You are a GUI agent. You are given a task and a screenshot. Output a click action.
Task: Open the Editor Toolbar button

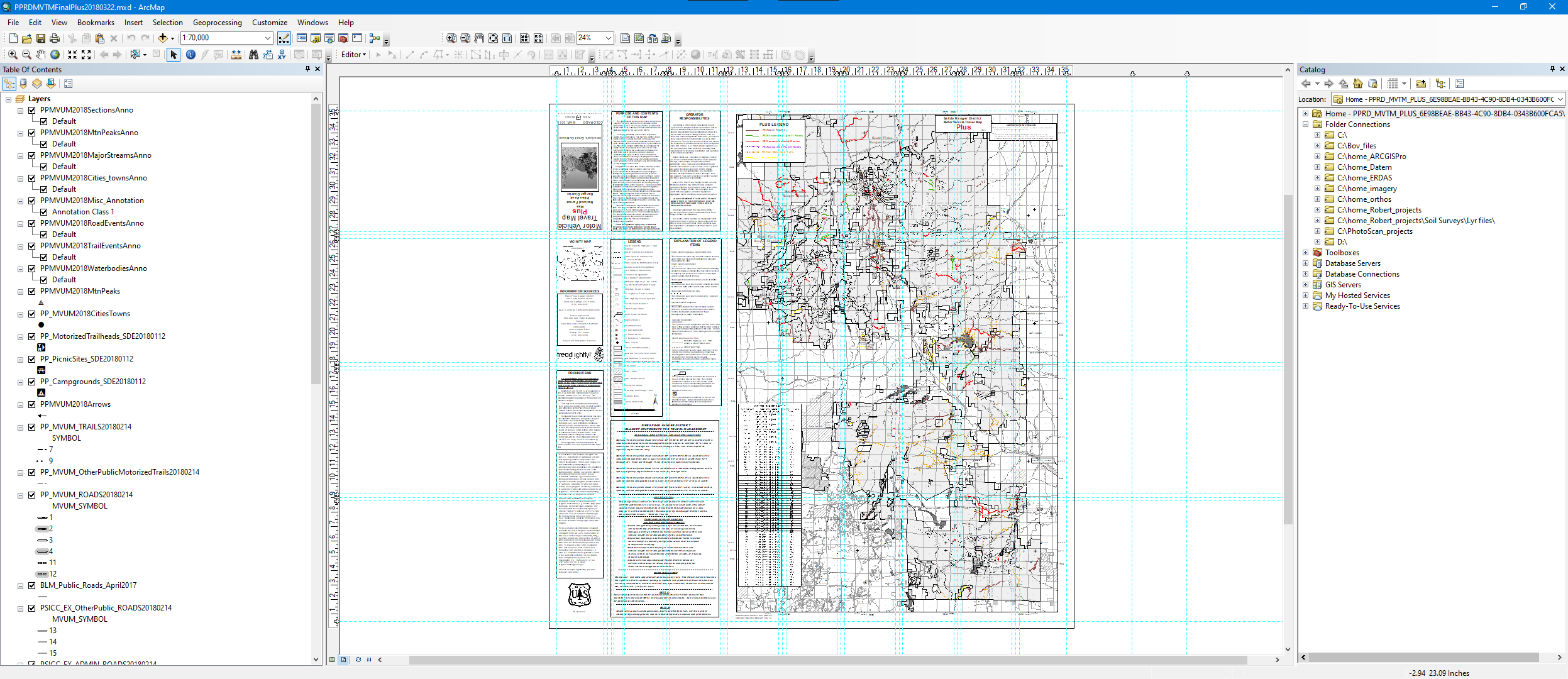point(284,38)
